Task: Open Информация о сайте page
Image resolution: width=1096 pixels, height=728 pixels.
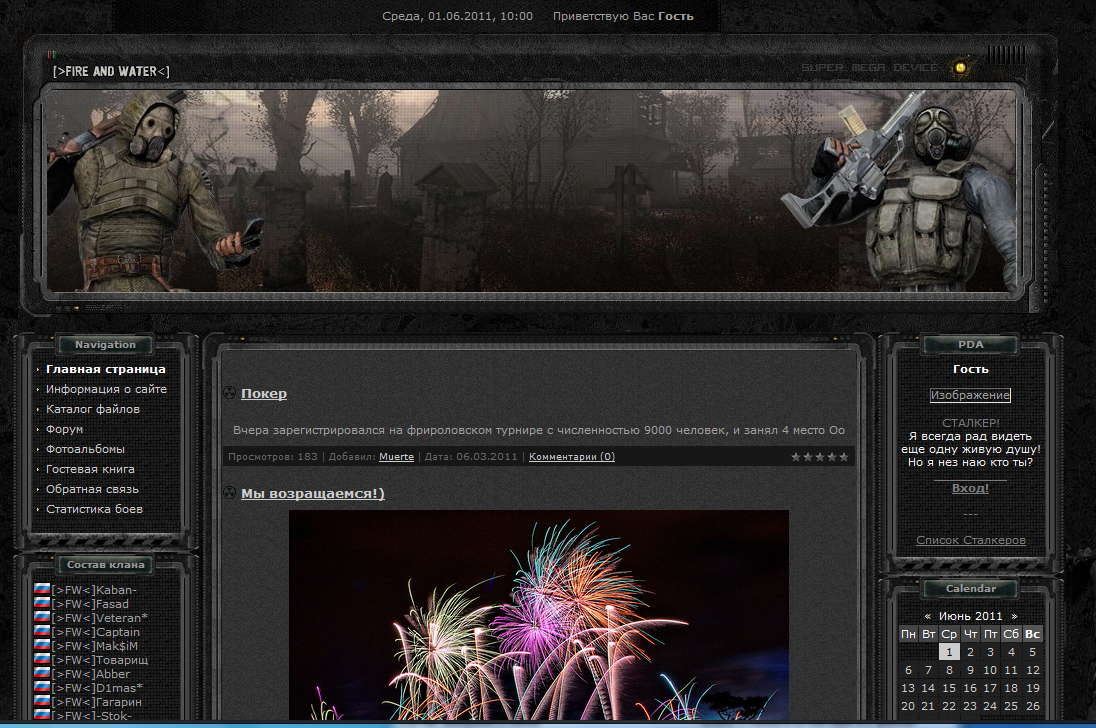Action: tap(106, 389)
